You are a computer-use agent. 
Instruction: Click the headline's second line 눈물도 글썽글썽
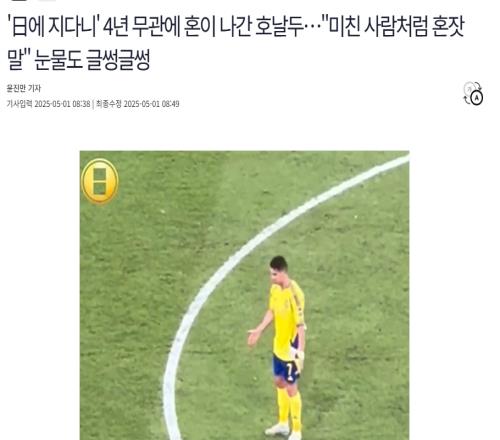click(79, 60)
